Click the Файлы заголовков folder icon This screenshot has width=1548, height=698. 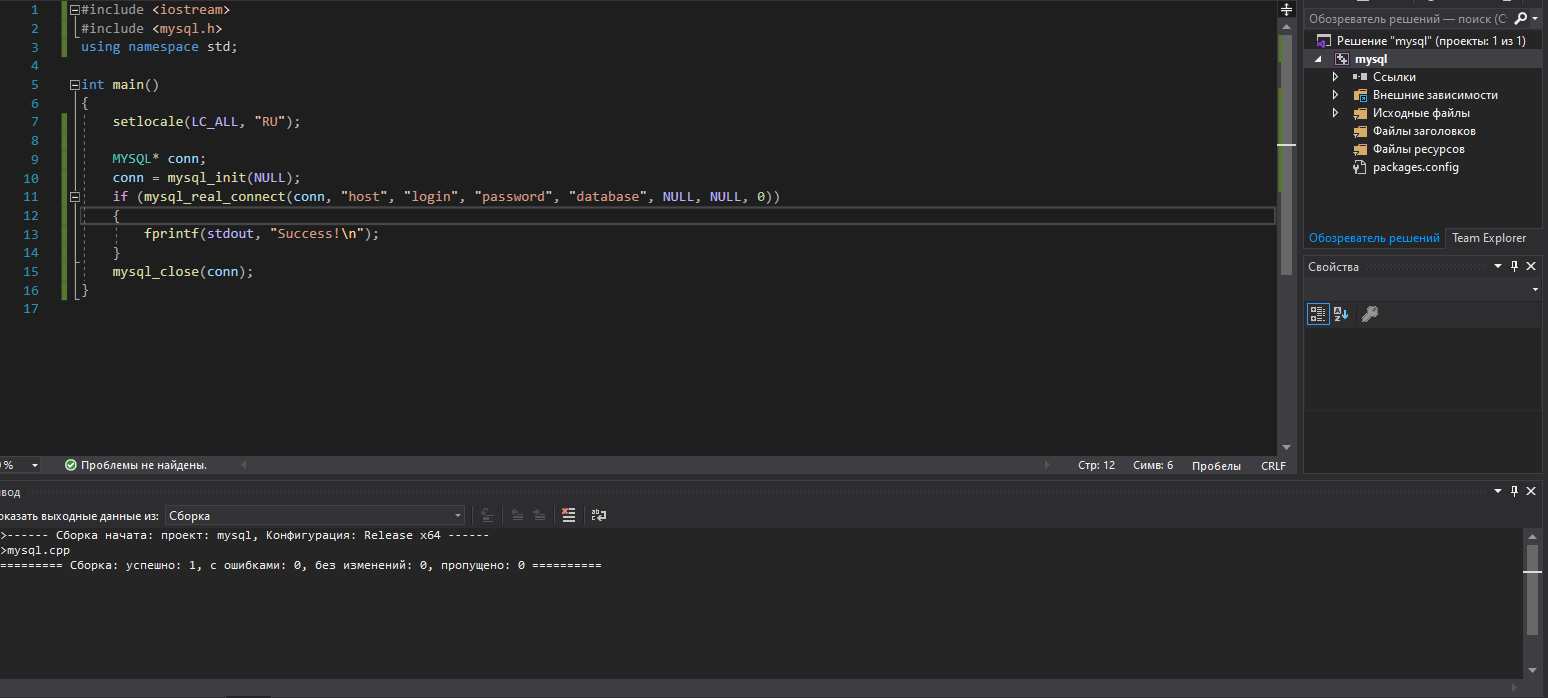pos(1360,131)
